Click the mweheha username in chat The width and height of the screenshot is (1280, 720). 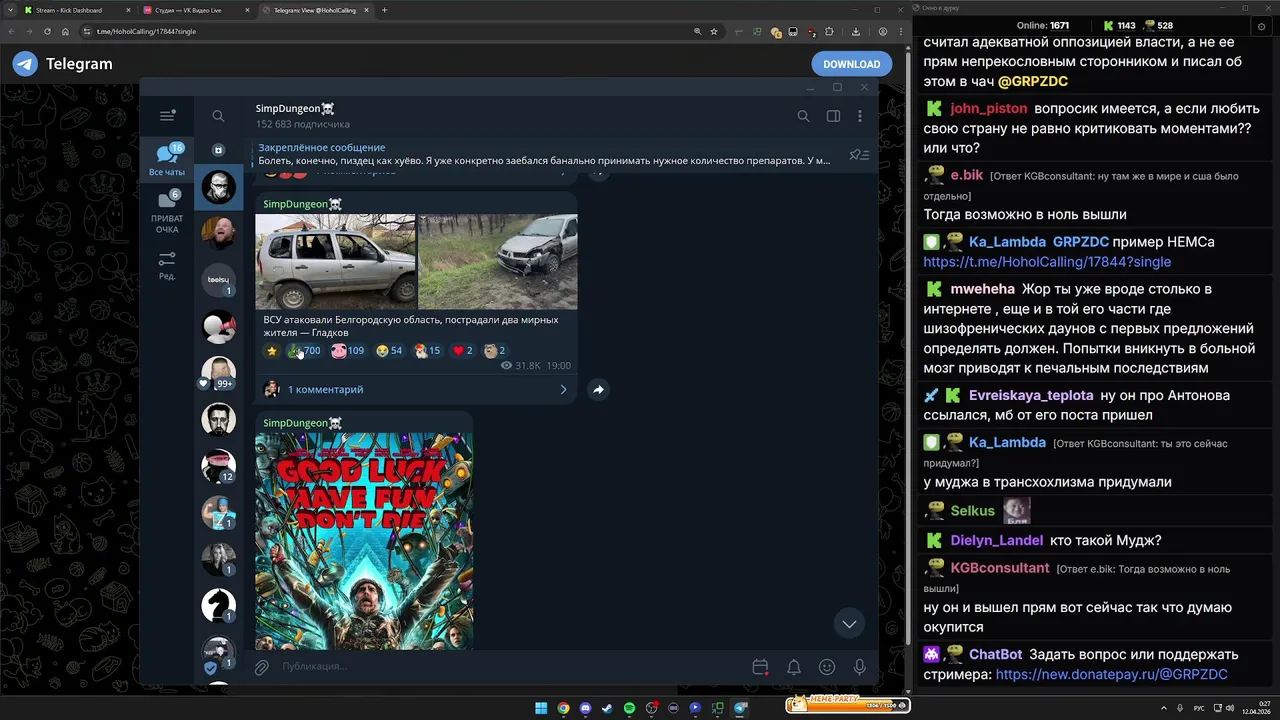(x=982, y=289)
